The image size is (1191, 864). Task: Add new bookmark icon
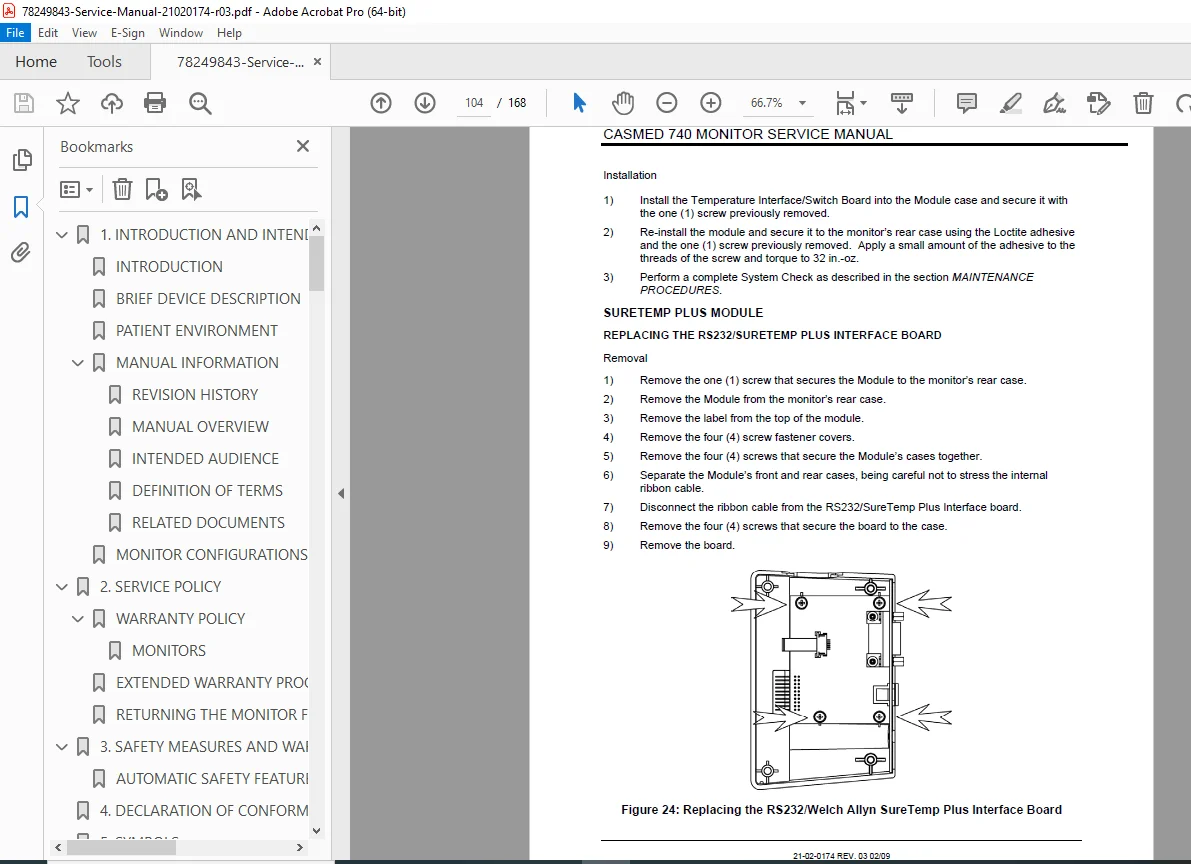tap(156, 189)
